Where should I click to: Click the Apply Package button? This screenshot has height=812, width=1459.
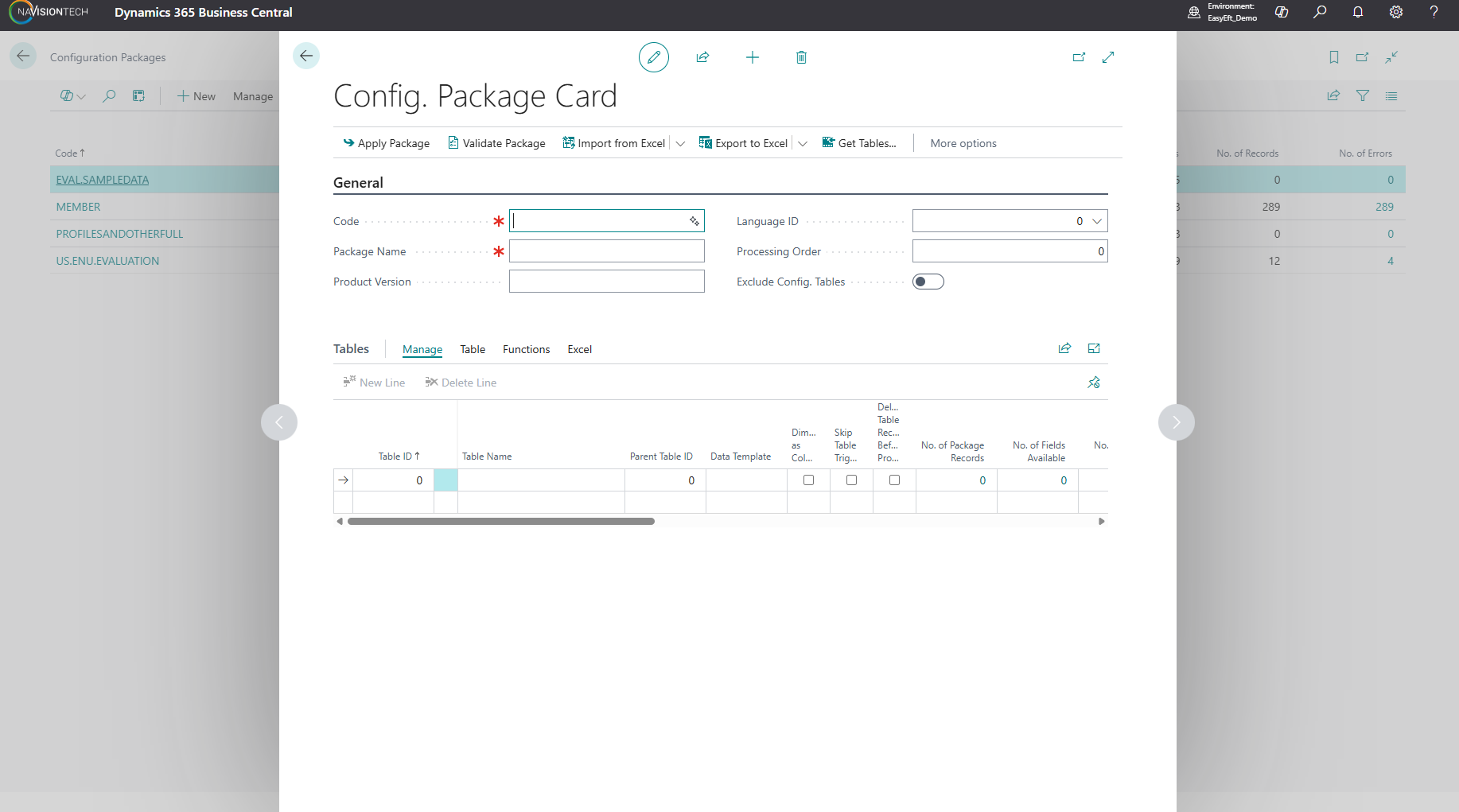pos(386,143)
